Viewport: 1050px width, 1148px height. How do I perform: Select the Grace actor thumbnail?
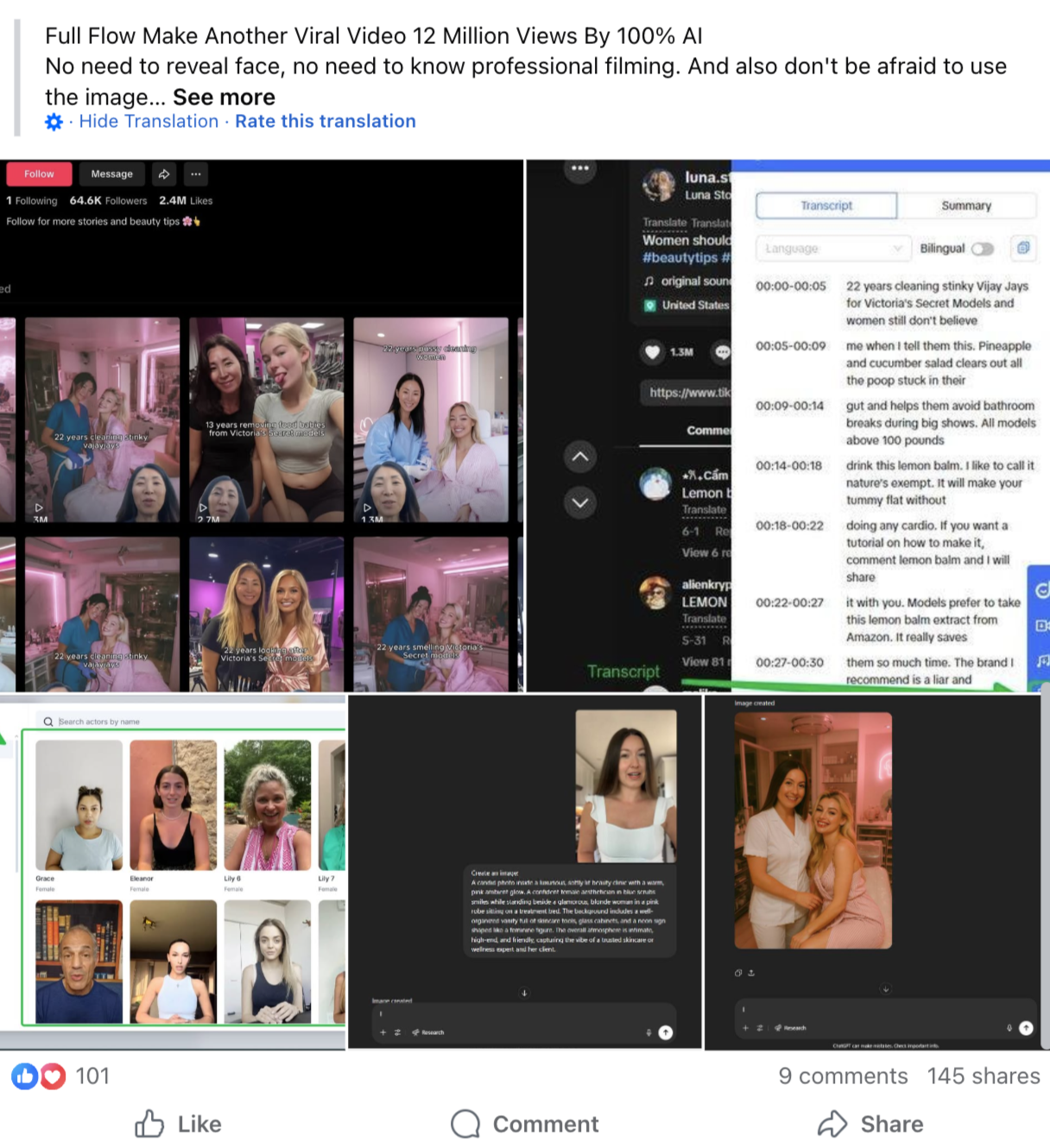click(79, 804)
